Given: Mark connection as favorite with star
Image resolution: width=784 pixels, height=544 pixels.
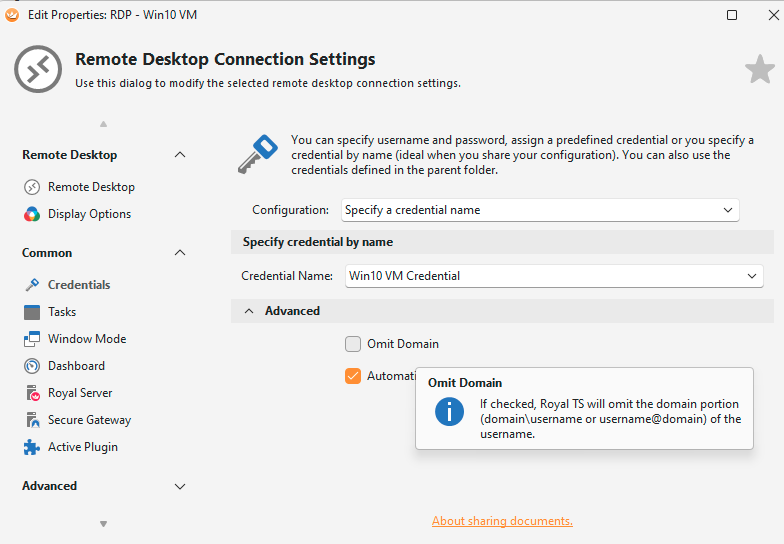Looking at the screenshot, I should tap(759, 70).
